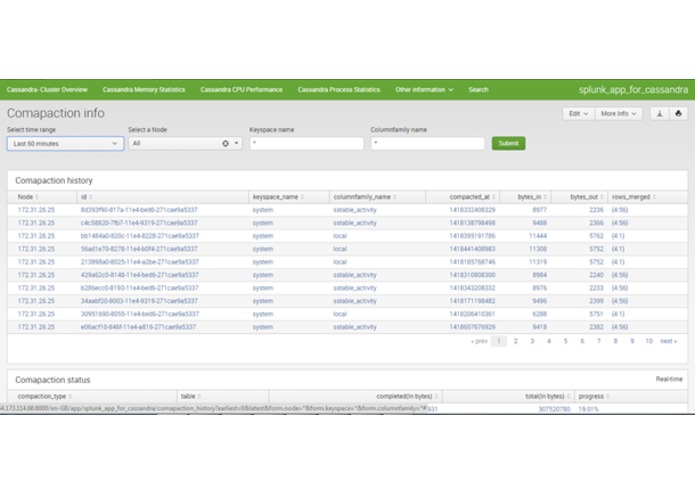Viewport: 695px width, 494px height.
Task: Click id 429a62c0-8148-11e4-bed6-271cae9a5337
Action: 140,275
